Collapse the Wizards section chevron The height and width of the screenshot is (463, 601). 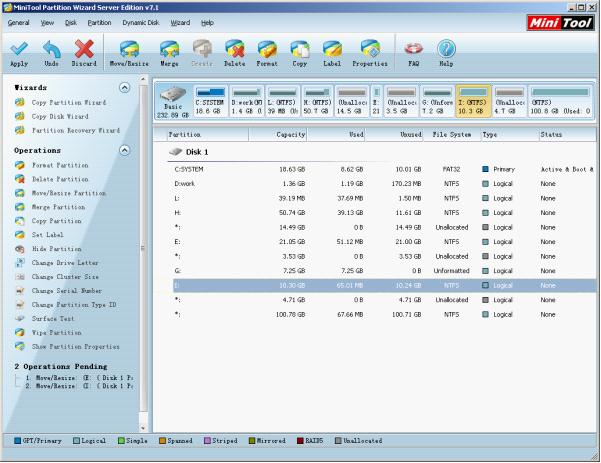point(124,88)
